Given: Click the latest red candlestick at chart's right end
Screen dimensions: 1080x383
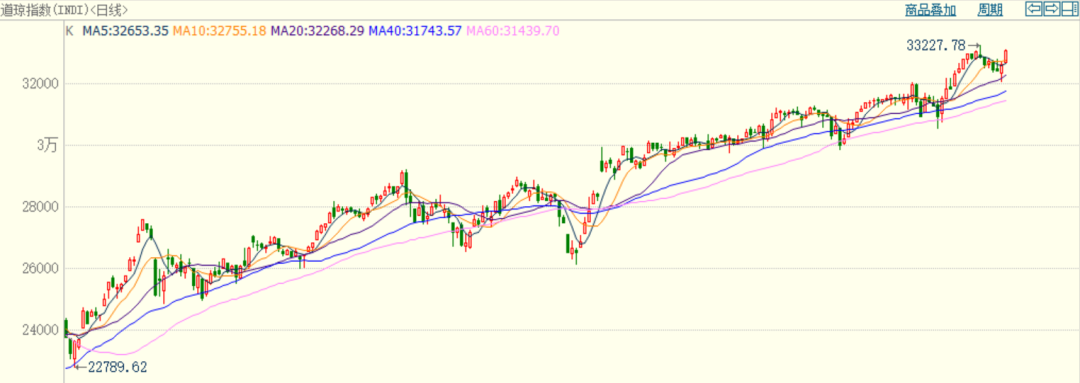Looking at the screenshot, I should [x=1006, y=56].
